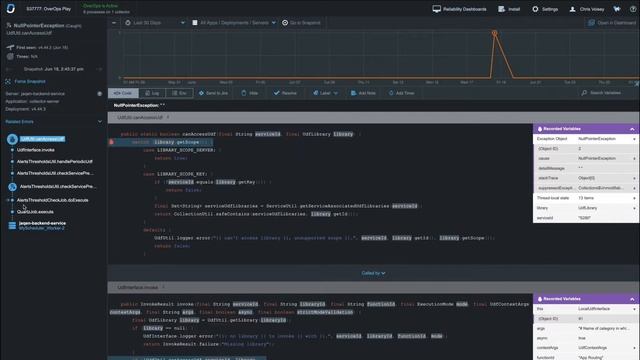
Task: Click the collapse icon at graph bottom right corner
Action: (x=636, y=84)
